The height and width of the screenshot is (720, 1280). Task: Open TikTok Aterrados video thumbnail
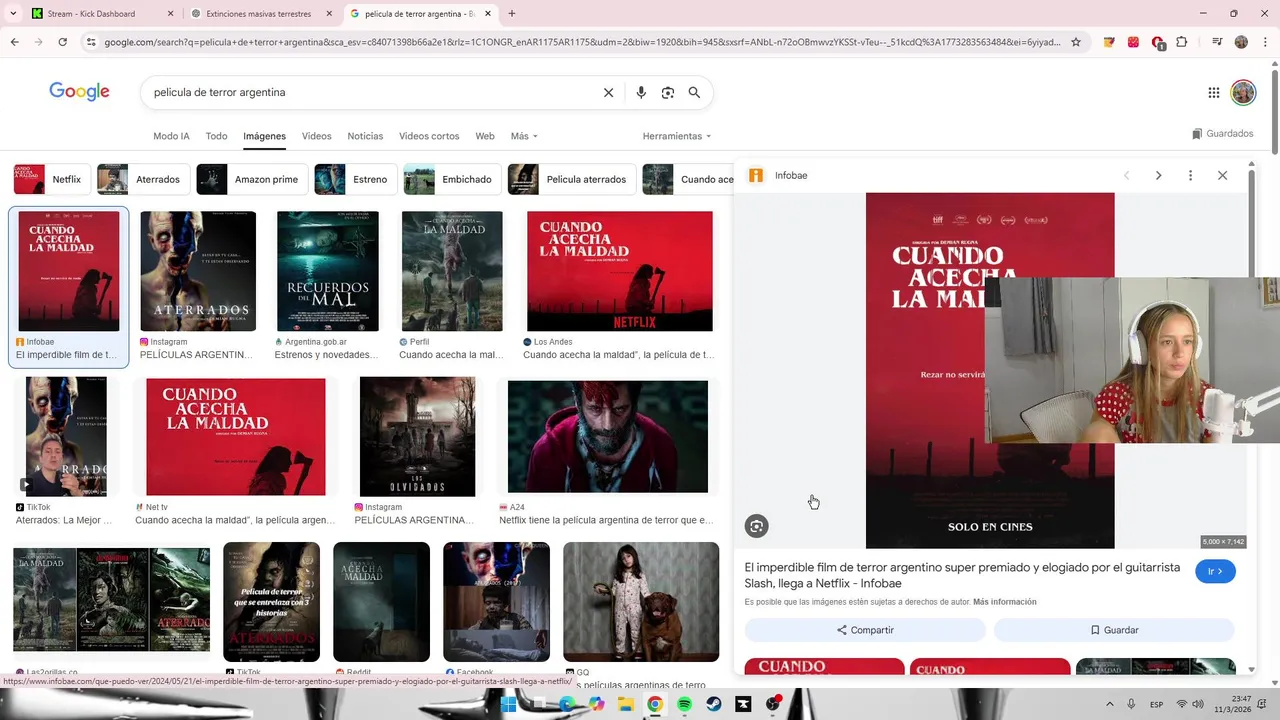[66, 436]
